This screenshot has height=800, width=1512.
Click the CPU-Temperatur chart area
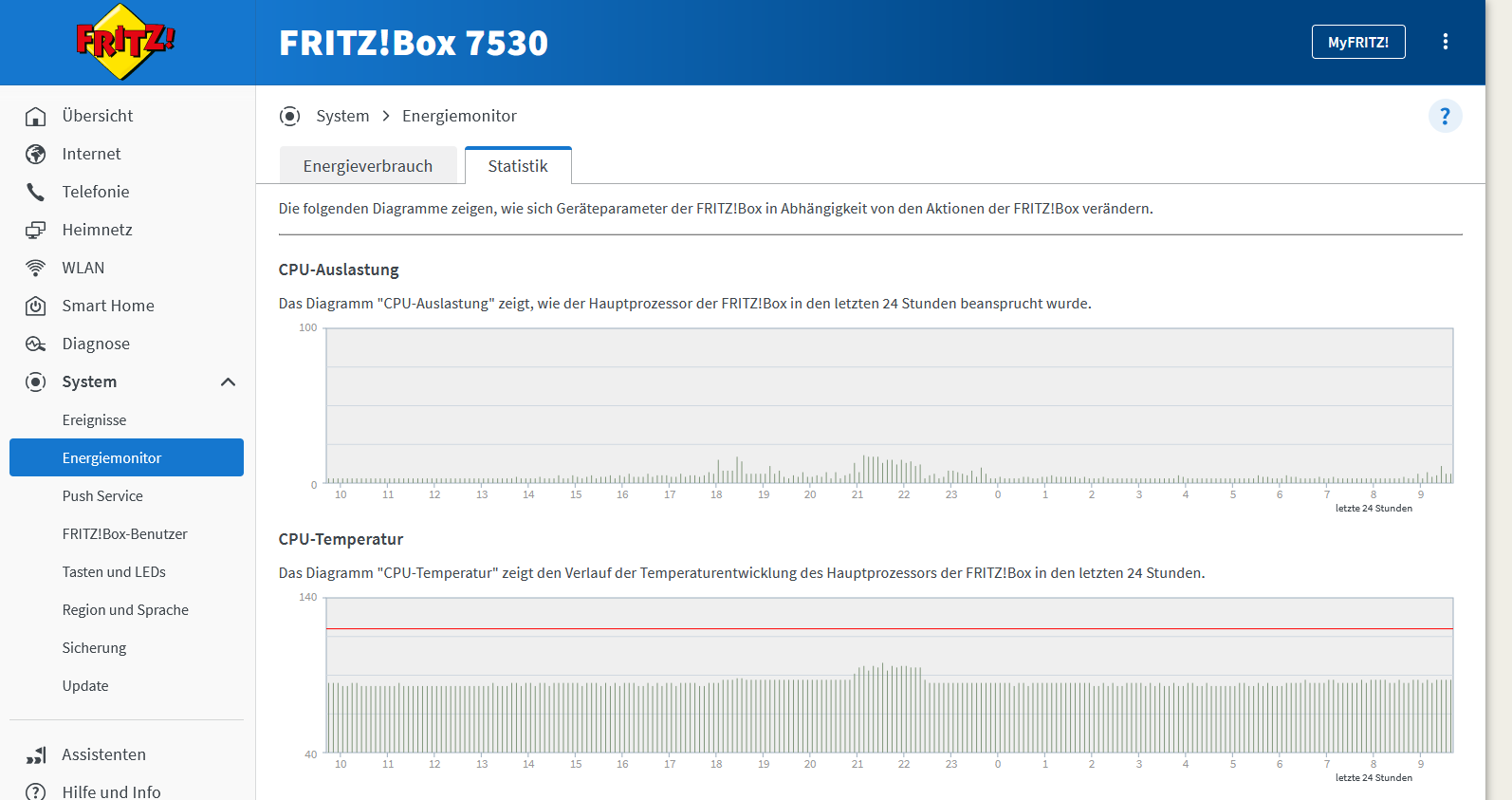[890, 676]
